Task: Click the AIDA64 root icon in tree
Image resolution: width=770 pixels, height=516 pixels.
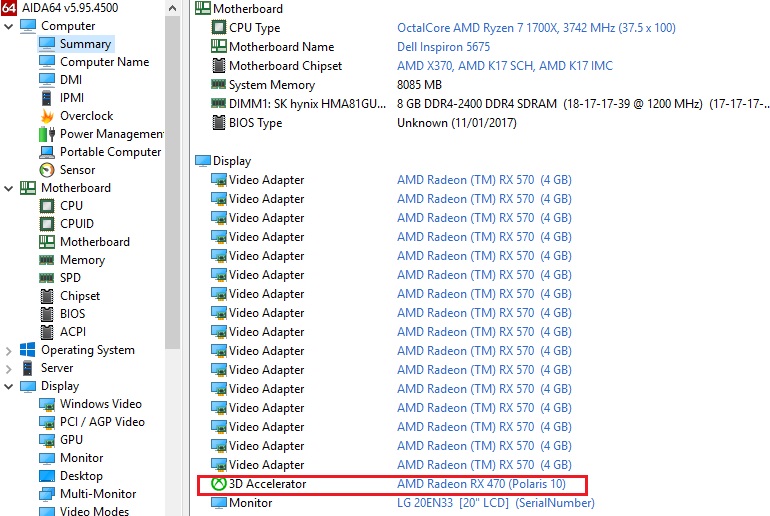Action: tap(8, 7)
